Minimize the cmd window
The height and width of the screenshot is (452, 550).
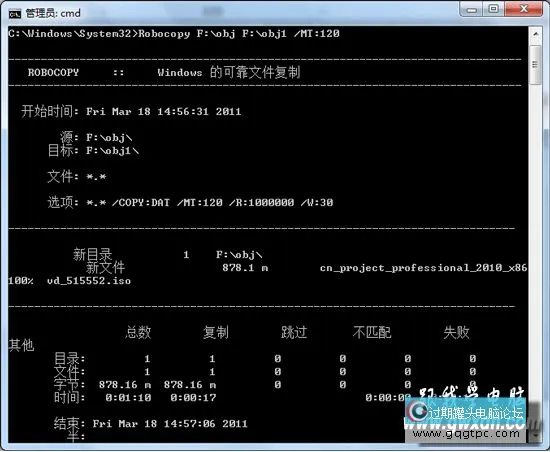pyautogui.click(x=472, y=9)
